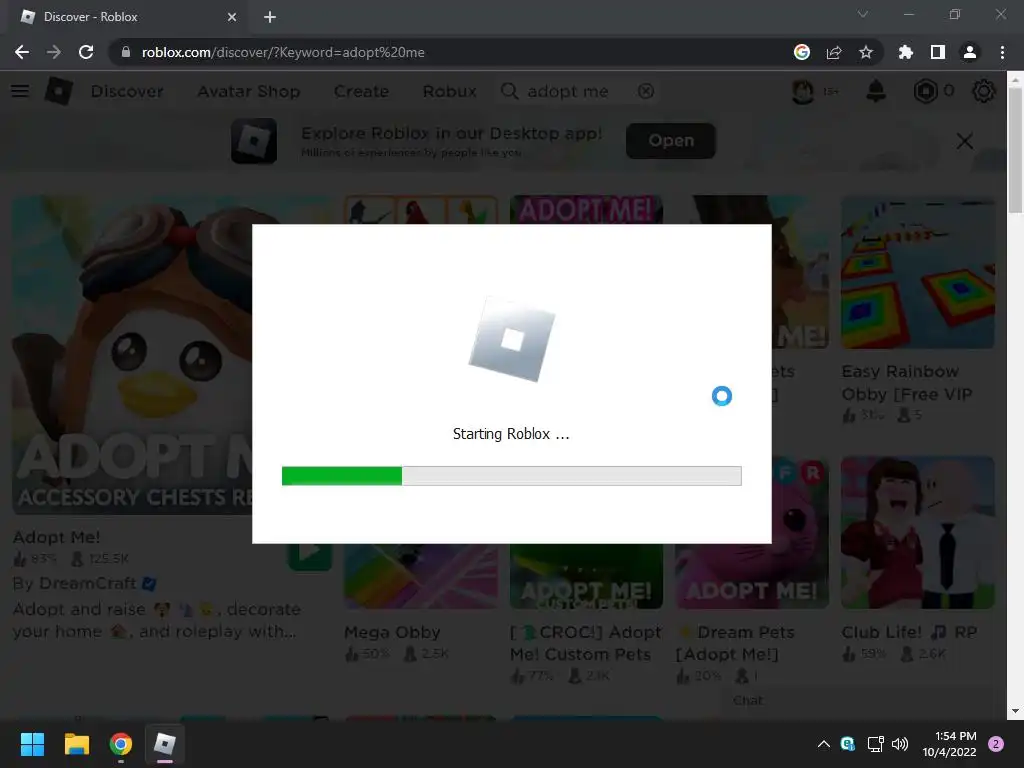
Task: Open the network tray icon
Action: click(x=875, y=744)
